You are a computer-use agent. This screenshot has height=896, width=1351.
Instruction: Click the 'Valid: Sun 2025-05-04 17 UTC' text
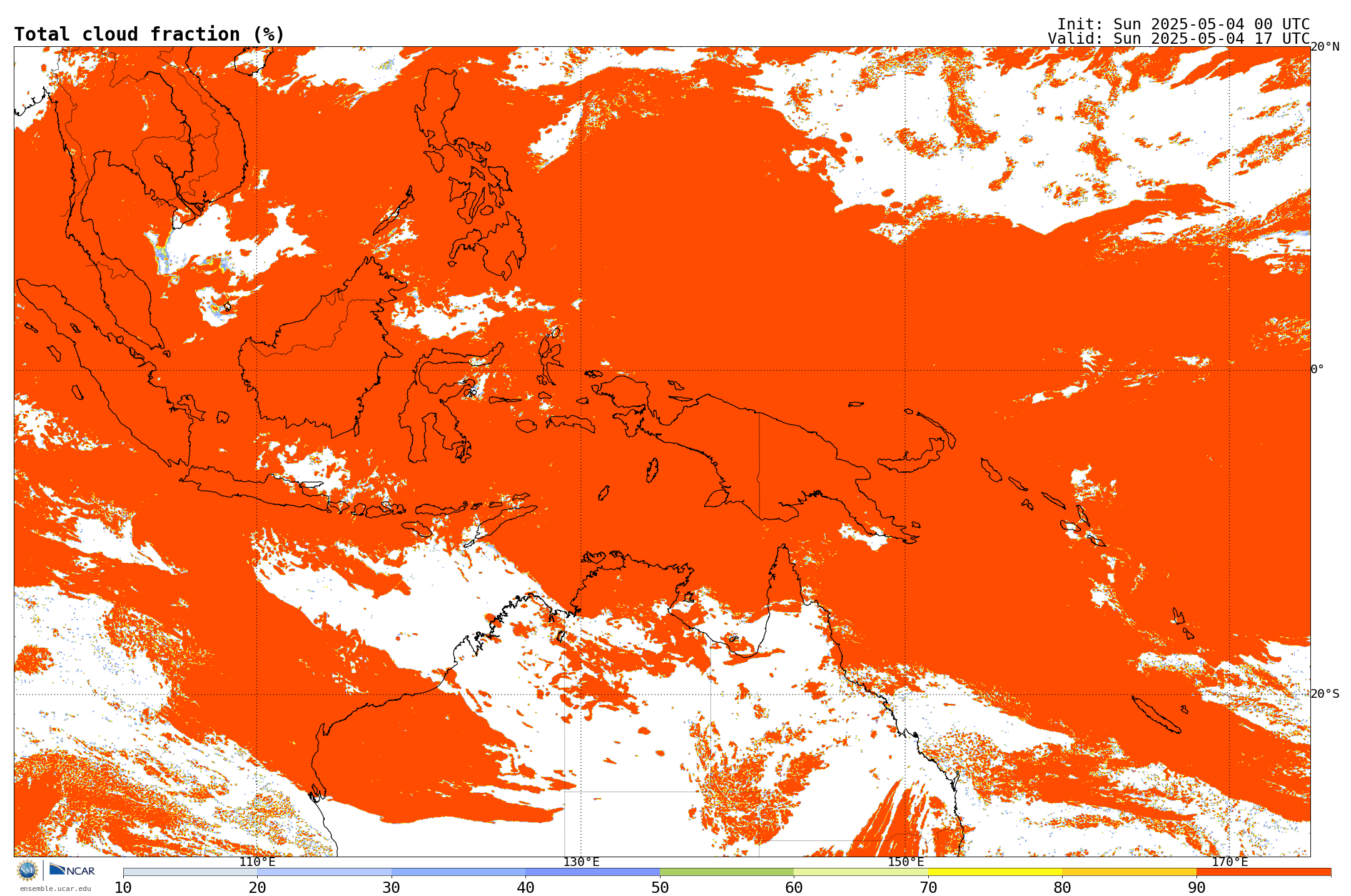pos(1179,39)
